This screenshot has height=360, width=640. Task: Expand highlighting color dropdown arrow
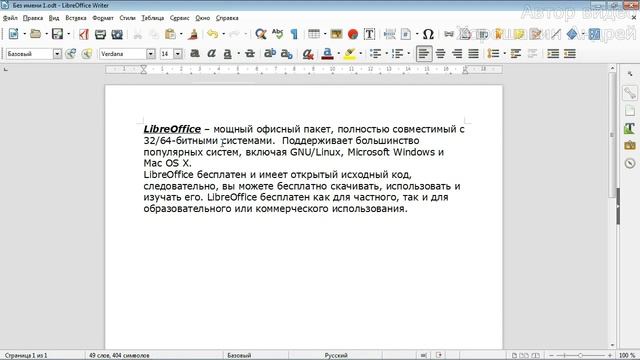pyautogui.click(x=360, y=54)
